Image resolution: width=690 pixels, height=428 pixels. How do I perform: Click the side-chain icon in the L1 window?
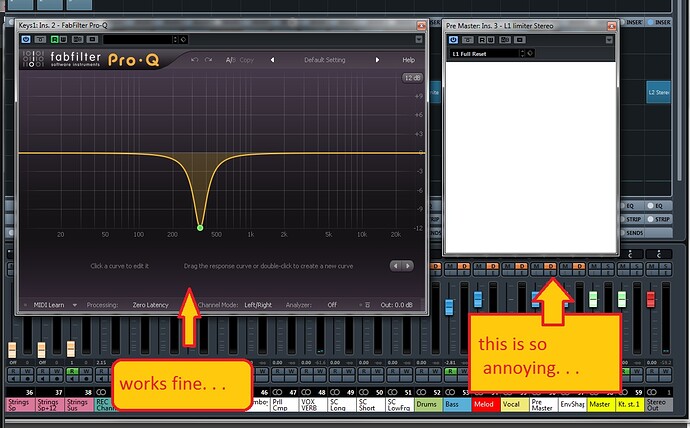click(520, 40)
